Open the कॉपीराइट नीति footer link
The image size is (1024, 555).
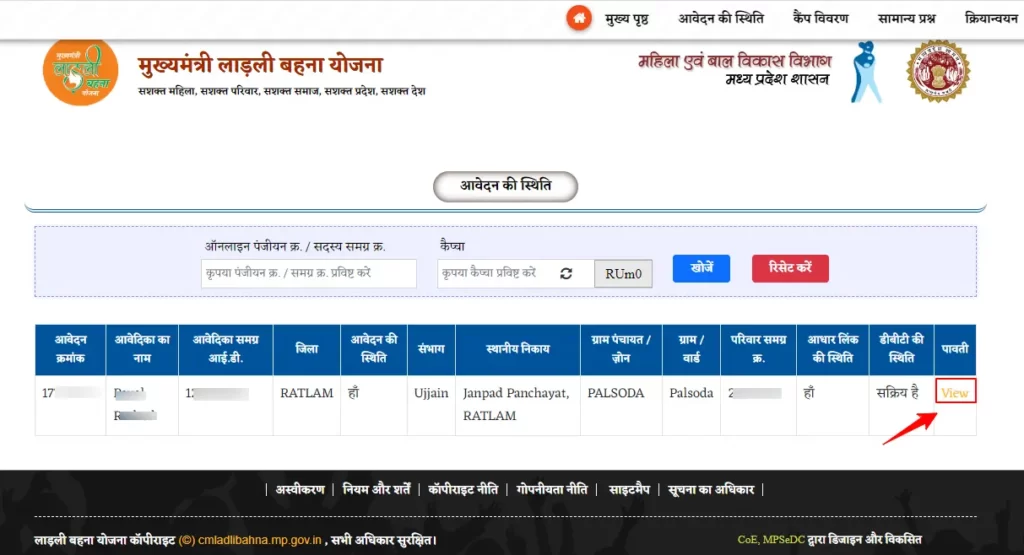[462, 489]
